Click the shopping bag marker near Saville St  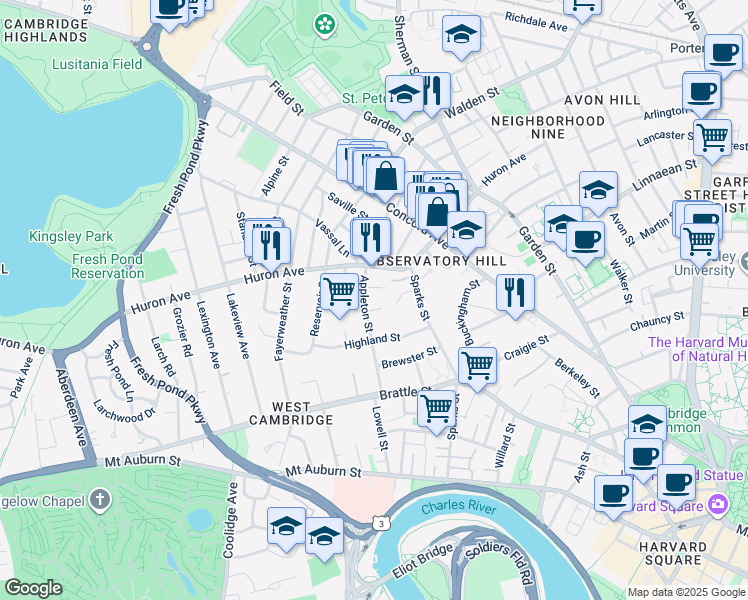coord(385,176)
